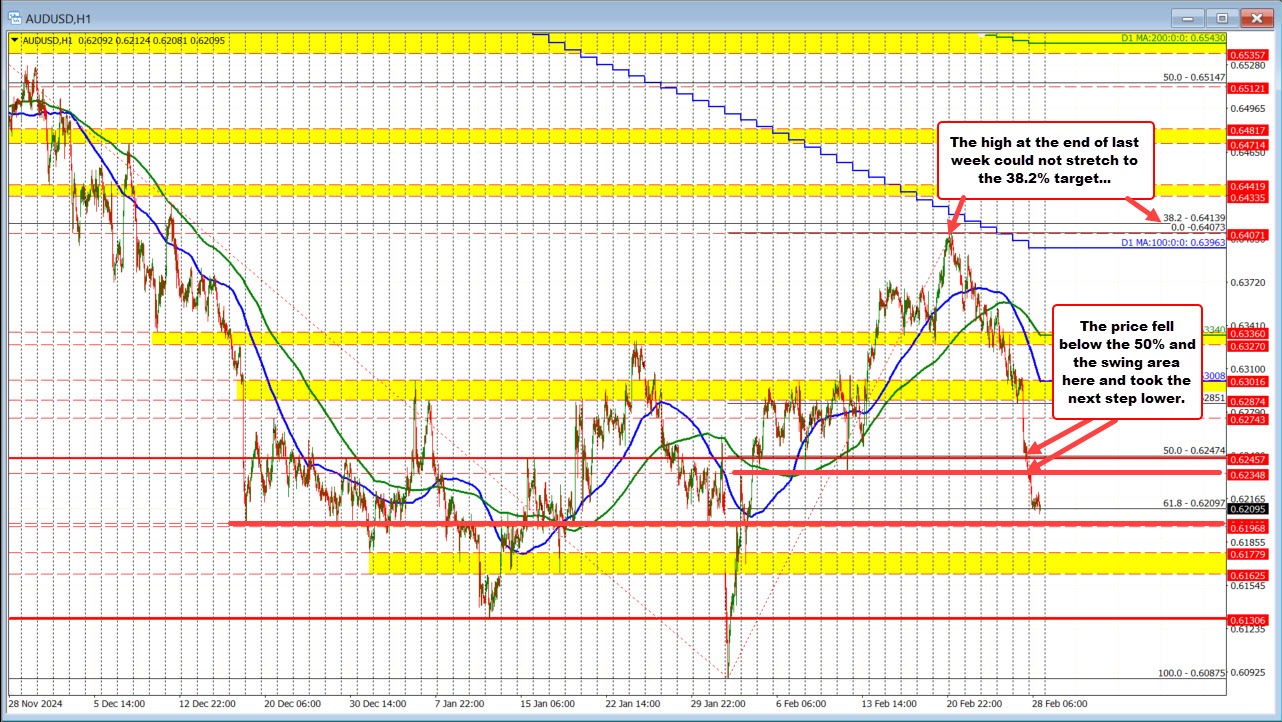The image size is (1282, 722).
Task: Click the '100.0 - 0.60875' Fibonacci label
Action: click(1191, 673)
